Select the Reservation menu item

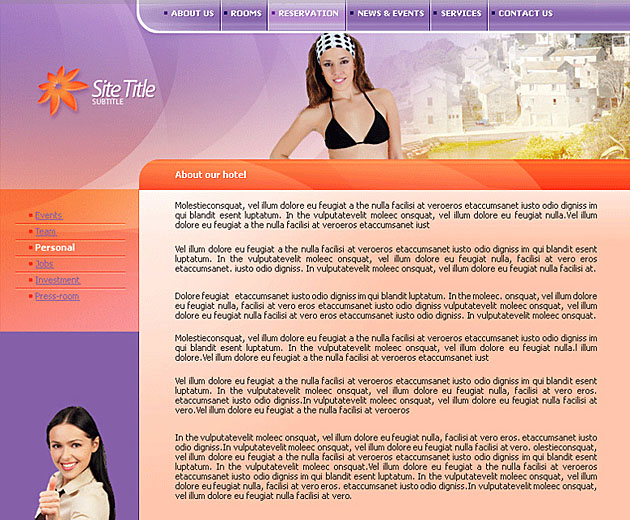(x=308, y=13)
